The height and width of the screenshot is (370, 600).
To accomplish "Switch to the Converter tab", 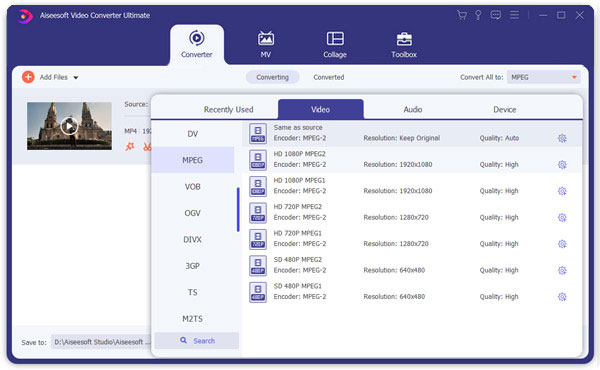I will [197, 44].
